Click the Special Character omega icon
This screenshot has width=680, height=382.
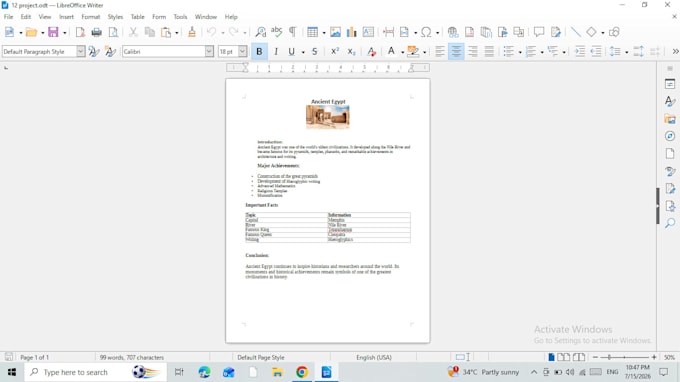click(426, 32)
